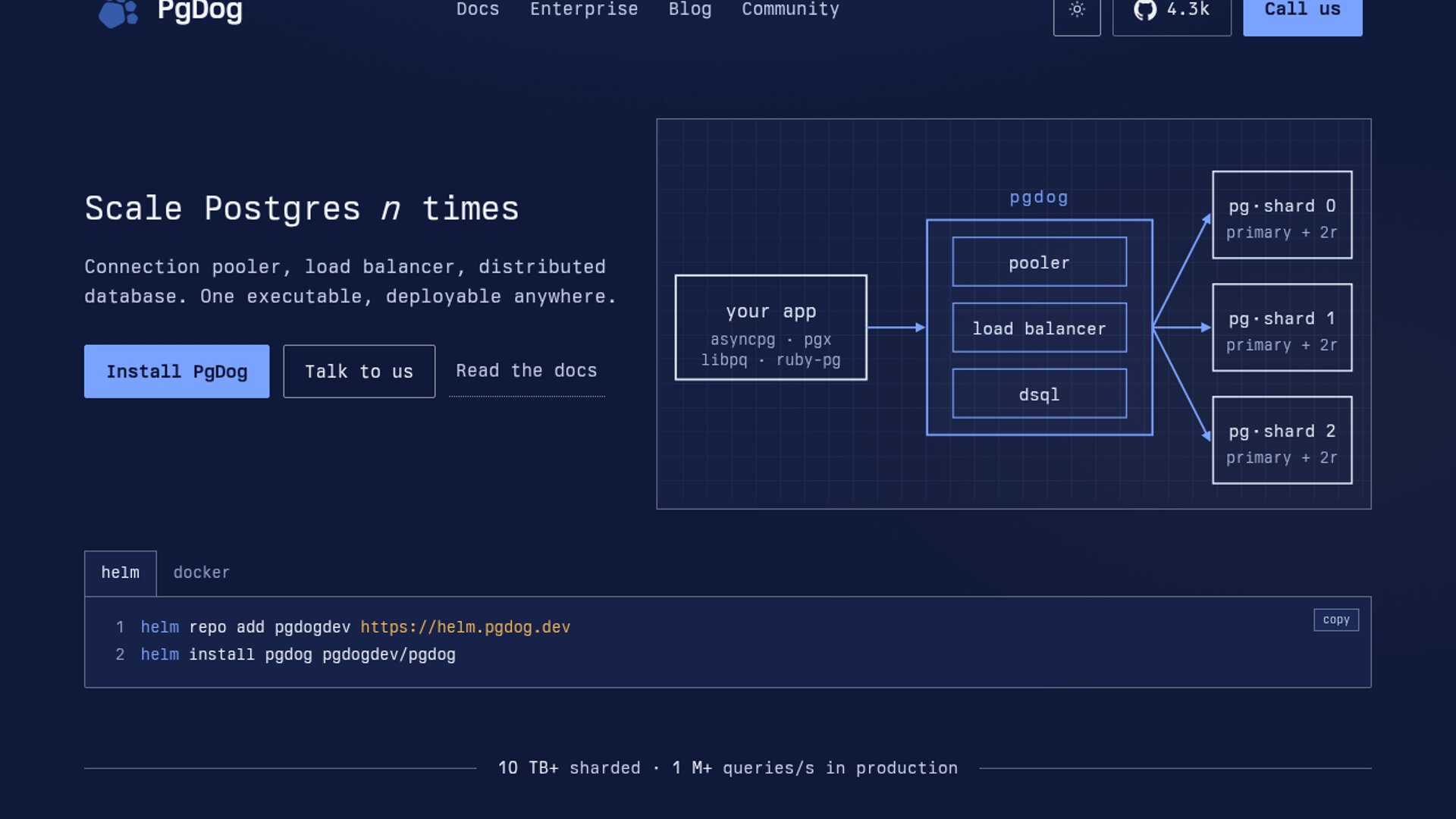Viewport: 1456px width, 819px height.
Task: Click the PgDog paw logo icon
Action: [x=118, y=13]
